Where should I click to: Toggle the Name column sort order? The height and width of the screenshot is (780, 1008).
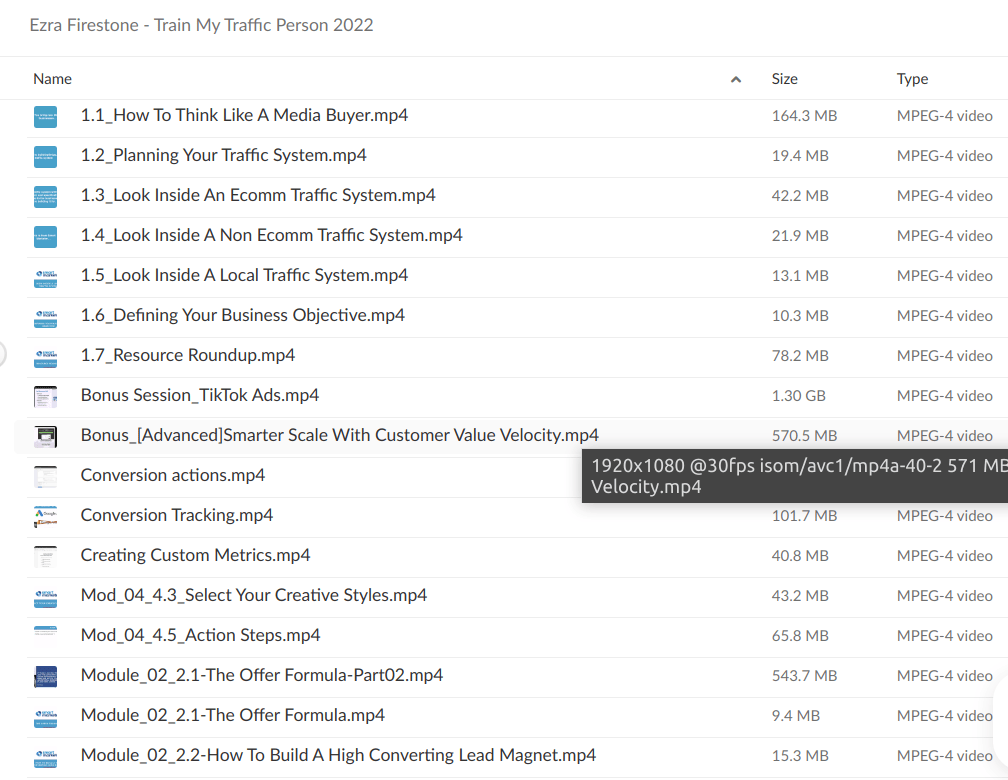click(735, 78)
